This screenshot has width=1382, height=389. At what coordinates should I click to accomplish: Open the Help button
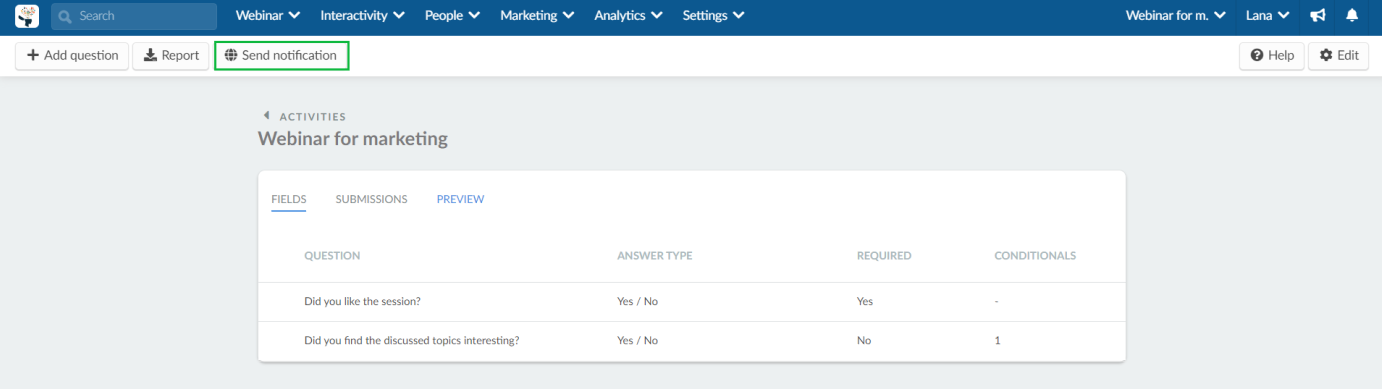[x=1272, y=56]
